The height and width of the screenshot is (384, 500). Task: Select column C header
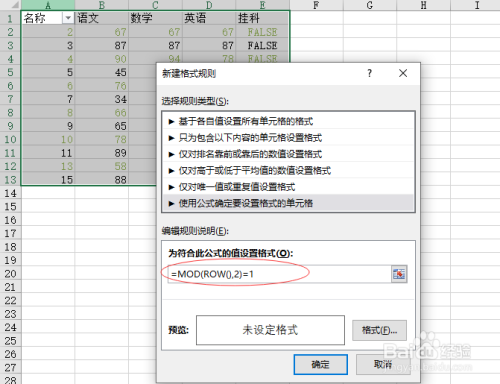tap(155, 5)
